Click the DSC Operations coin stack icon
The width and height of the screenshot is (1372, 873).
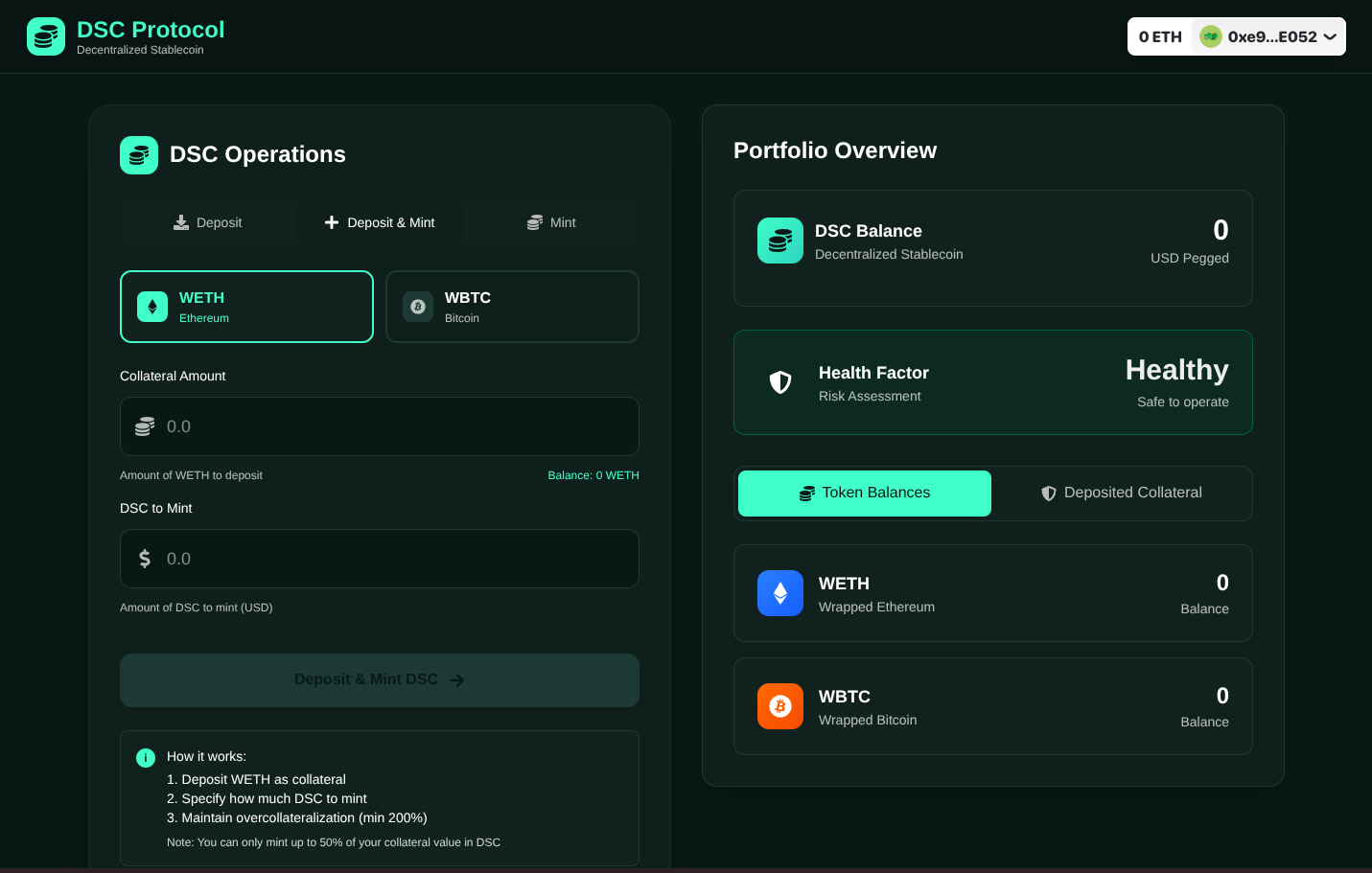pyautogui.click(x=139, y=155)
